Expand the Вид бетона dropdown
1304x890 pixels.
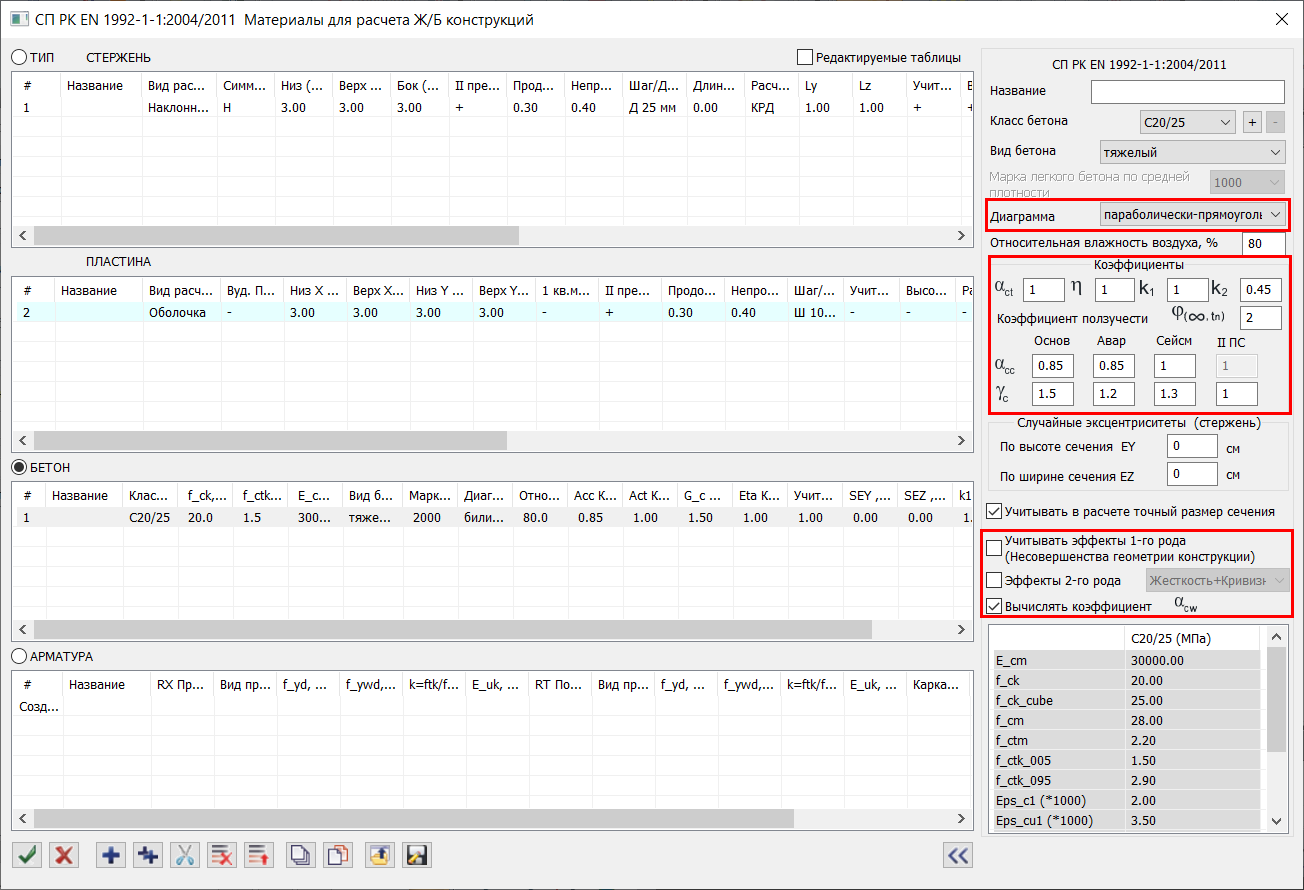(x=1191, y=153)
